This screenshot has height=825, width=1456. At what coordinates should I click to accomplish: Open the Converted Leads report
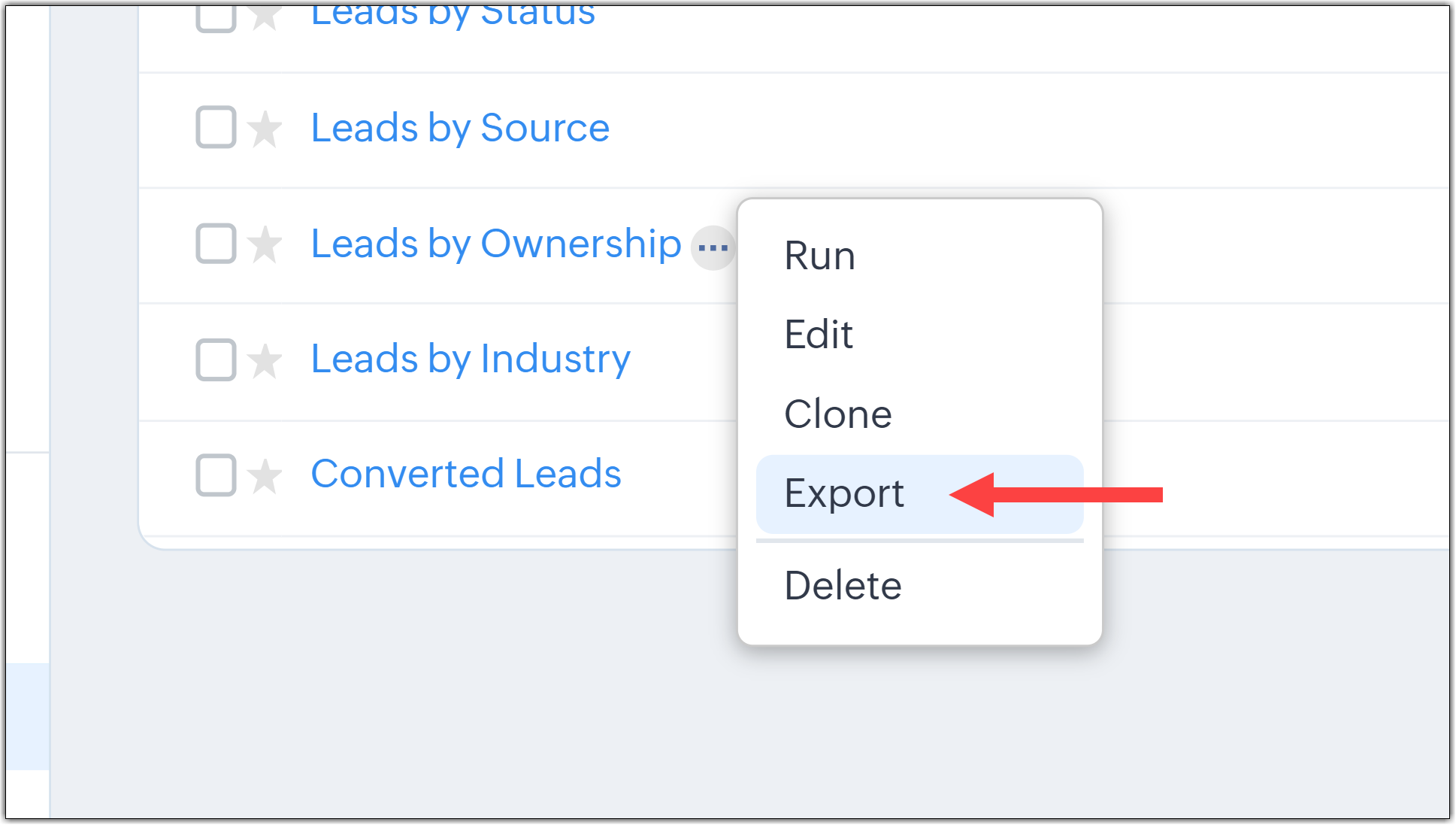466,474
